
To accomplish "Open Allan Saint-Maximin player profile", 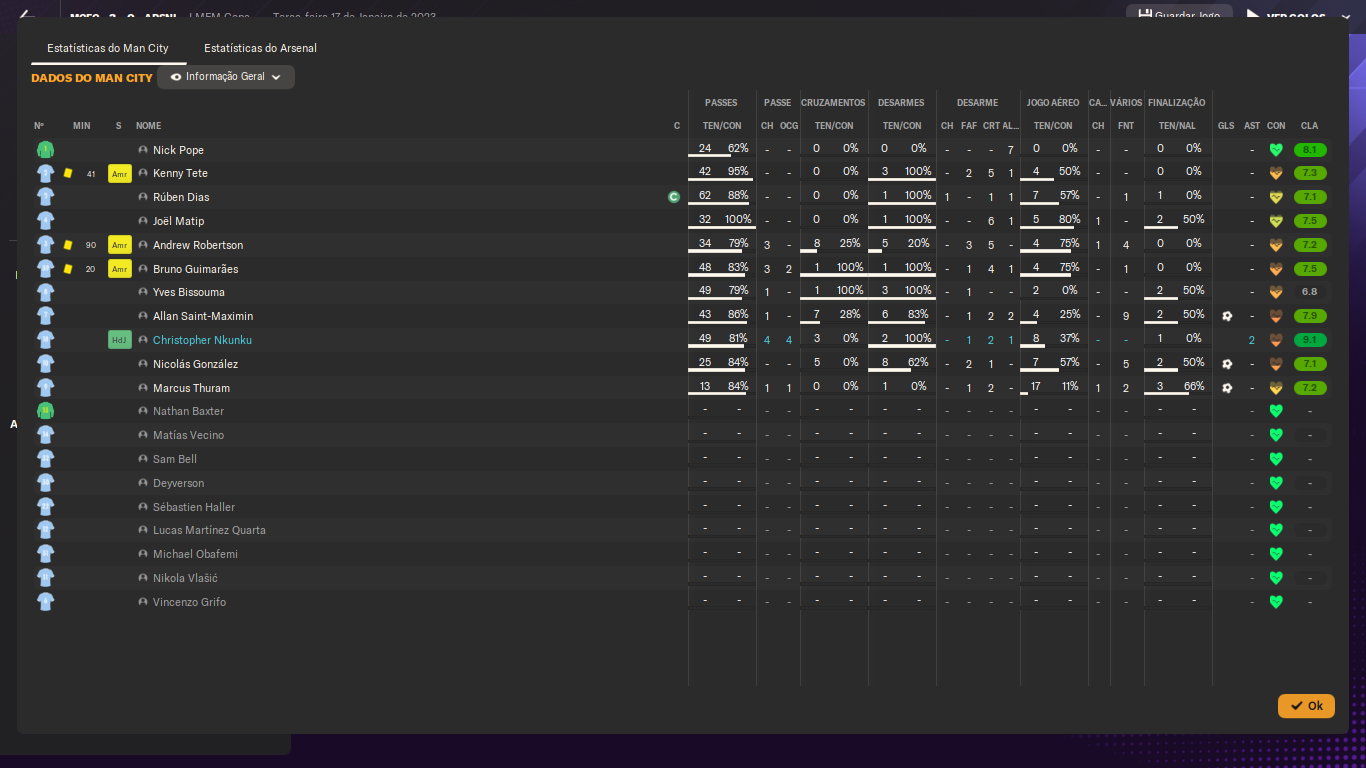I will coord(203,316).
